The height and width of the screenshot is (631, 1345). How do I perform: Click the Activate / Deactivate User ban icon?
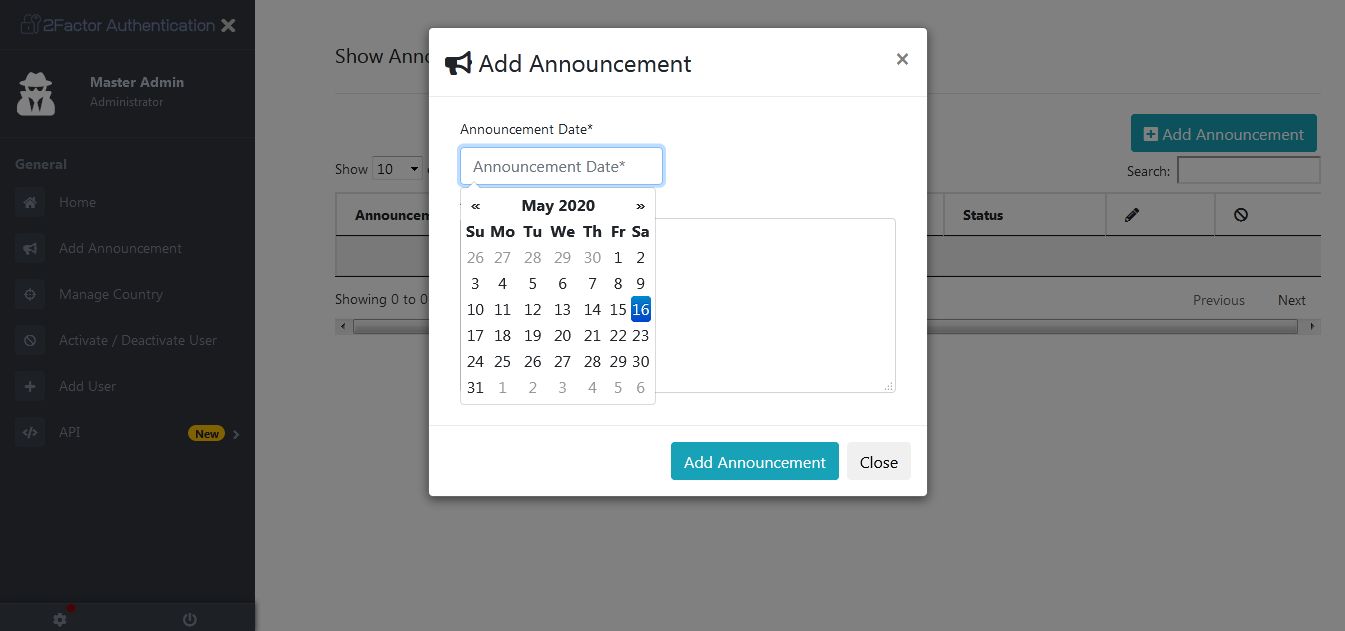point(30,341)
